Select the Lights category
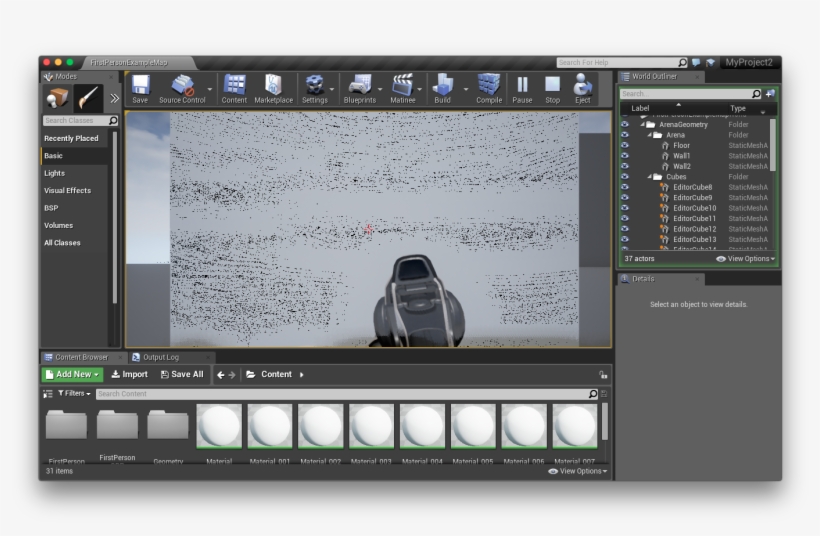Viewport: 820px width, 536px height. click(x=54, y=173)
